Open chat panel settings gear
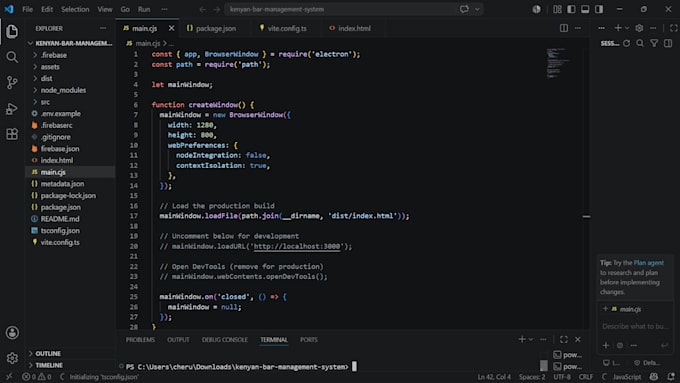680x383 pixels. (x=639, y=28)
